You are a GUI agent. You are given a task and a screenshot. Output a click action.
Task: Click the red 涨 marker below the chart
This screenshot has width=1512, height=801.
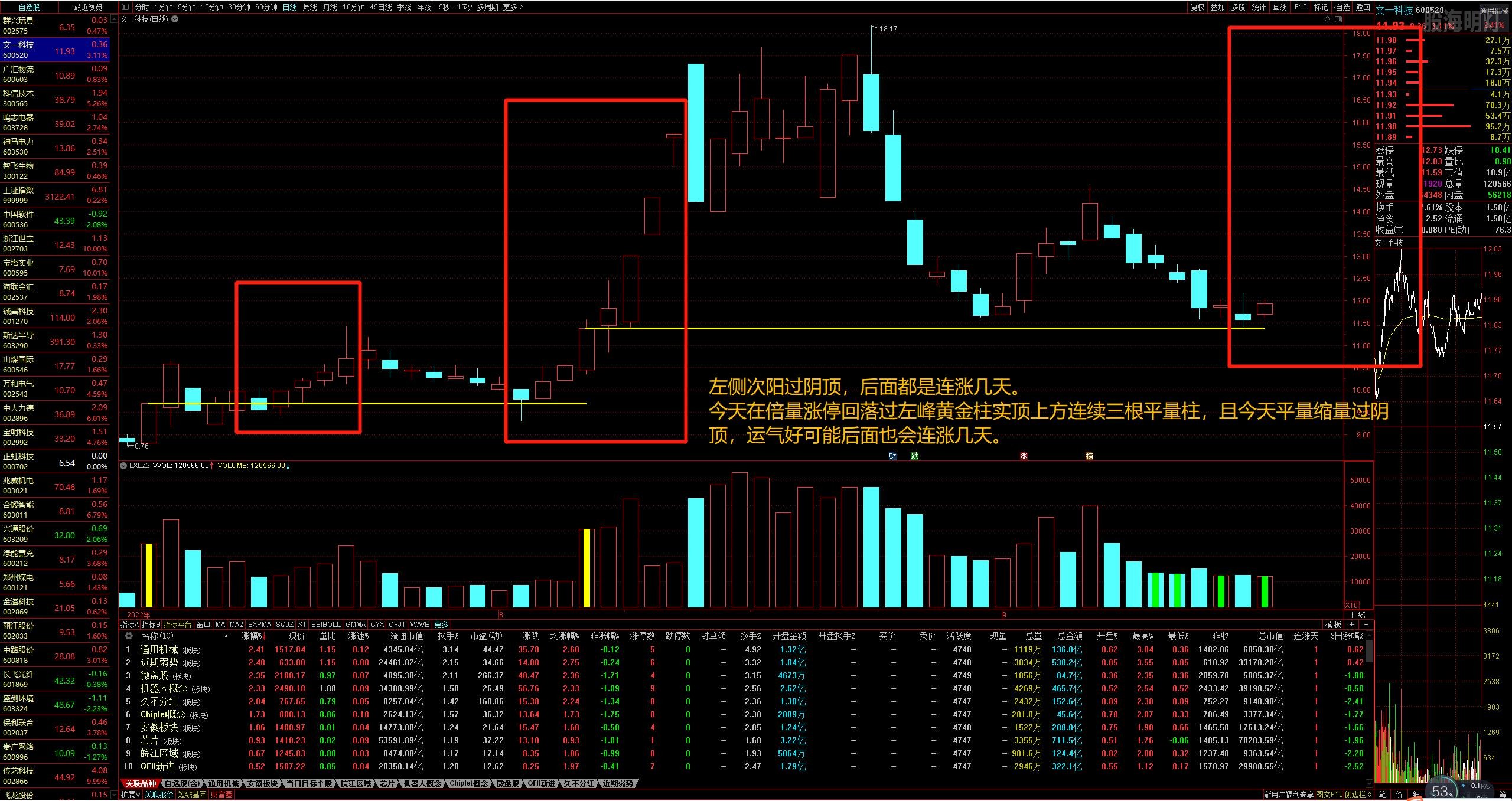(x=1024, y=456)
